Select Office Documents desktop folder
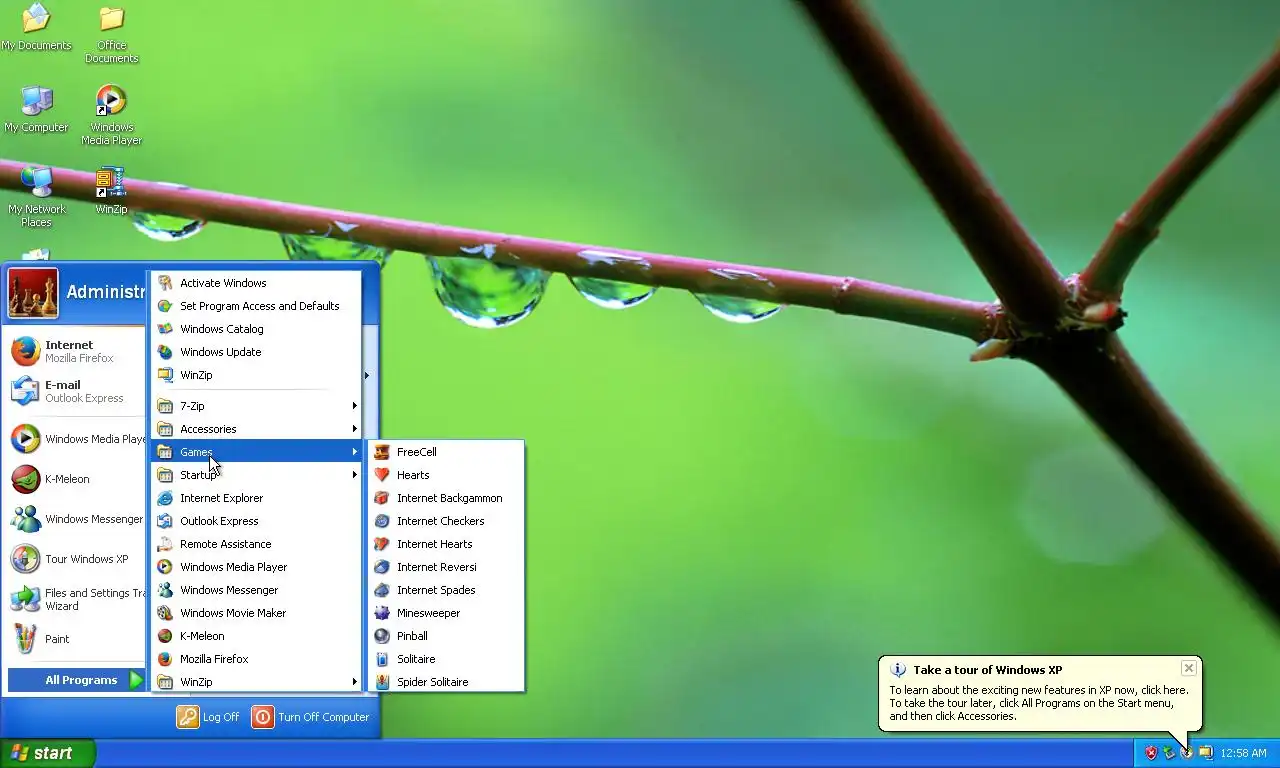1280x768 pixels. (x=111, y=33)
